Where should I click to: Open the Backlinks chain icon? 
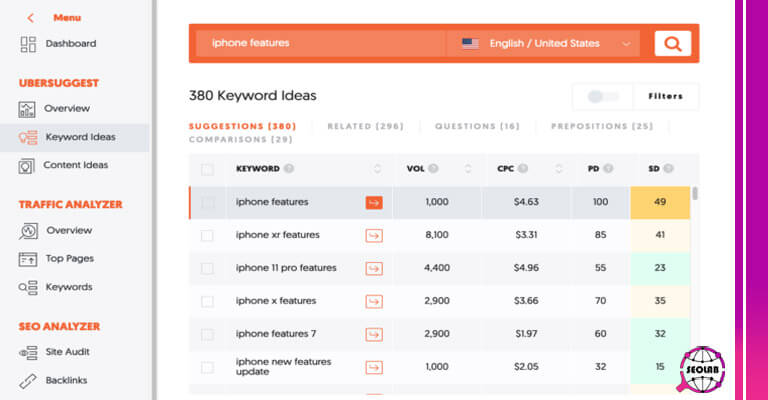[x=28, y=381]
